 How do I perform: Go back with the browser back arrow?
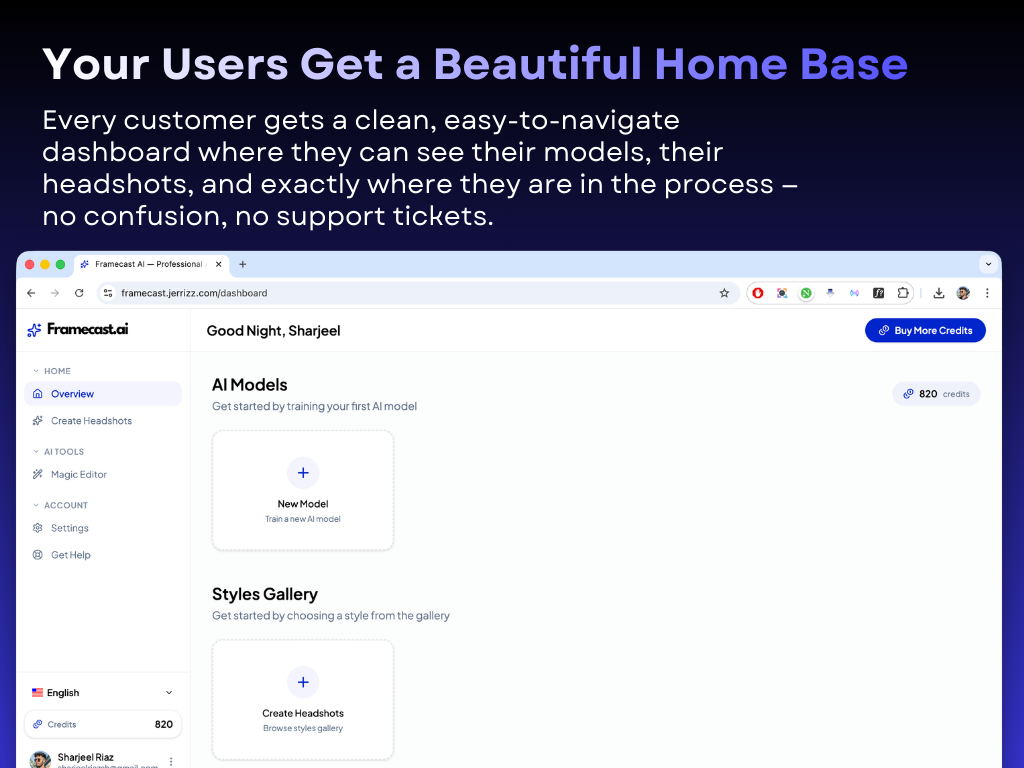pyautogui.click(x=31, y=293)
